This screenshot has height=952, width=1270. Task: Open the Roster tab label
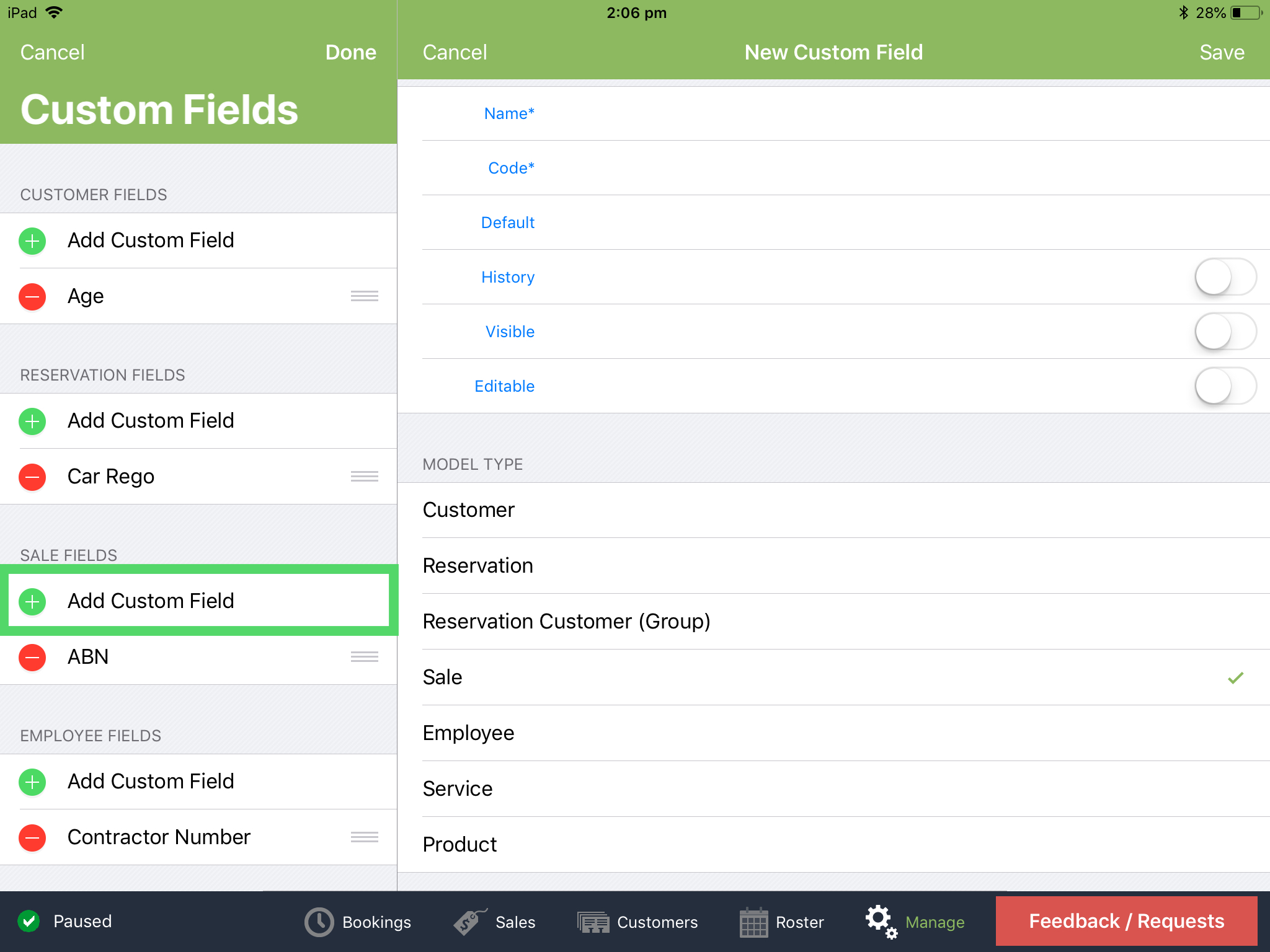800,922
